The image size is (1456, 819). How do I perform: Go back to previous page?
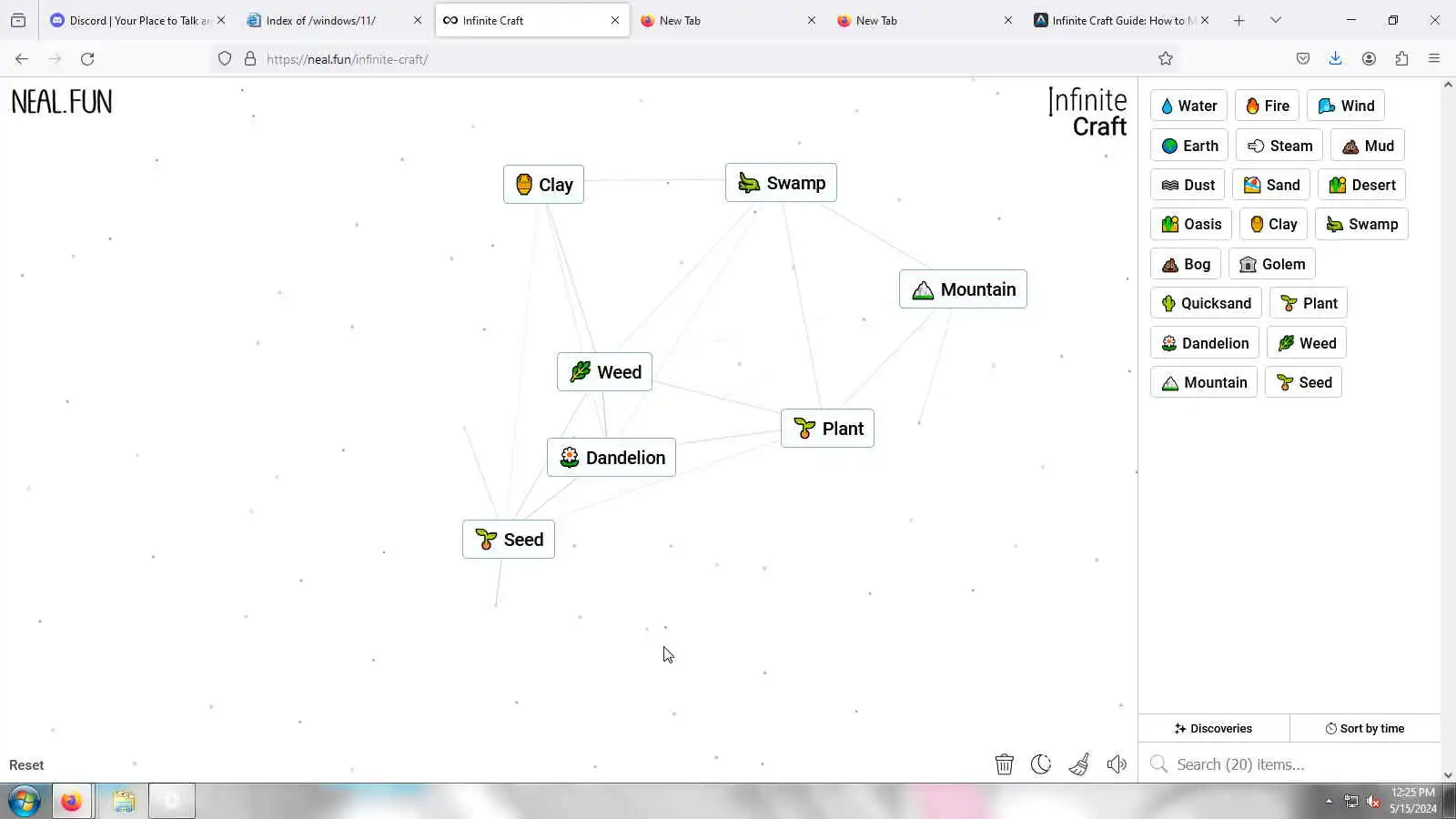pos(22,59)
